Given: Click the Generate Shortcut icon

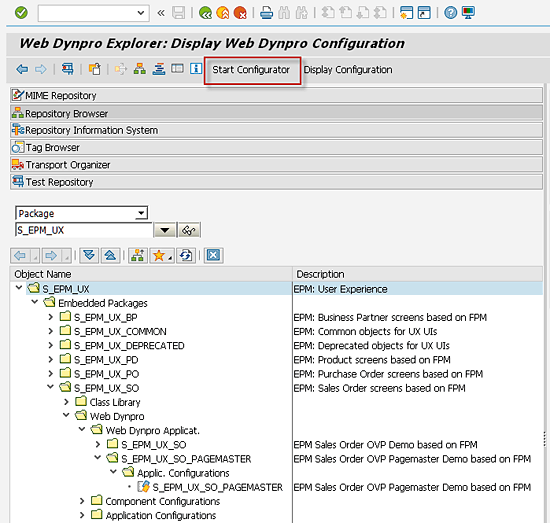Looking at the screenshot, I should click(x=424, y=13).
